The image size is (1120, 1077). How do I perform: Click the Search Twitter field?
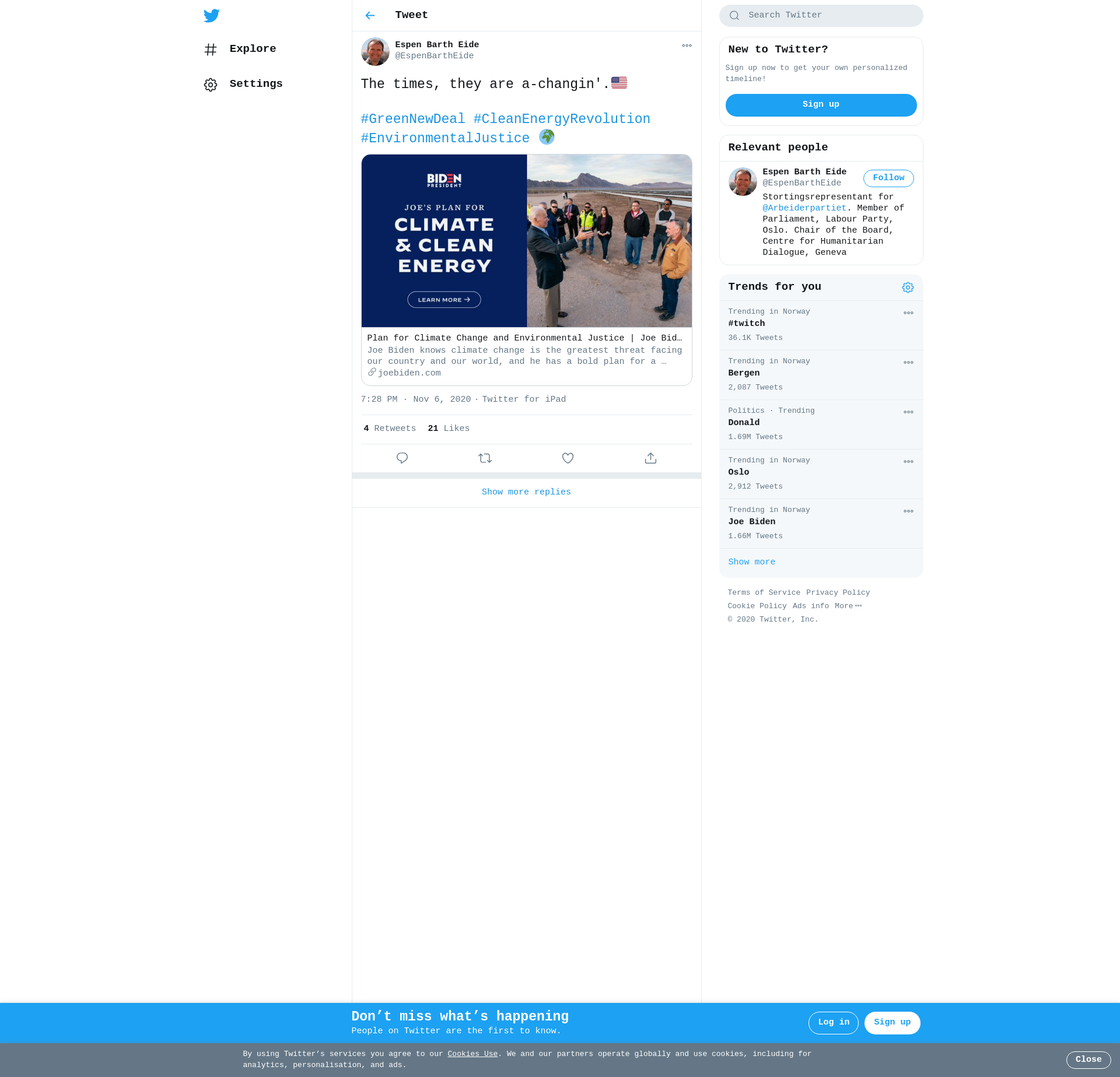pos(821,16)
